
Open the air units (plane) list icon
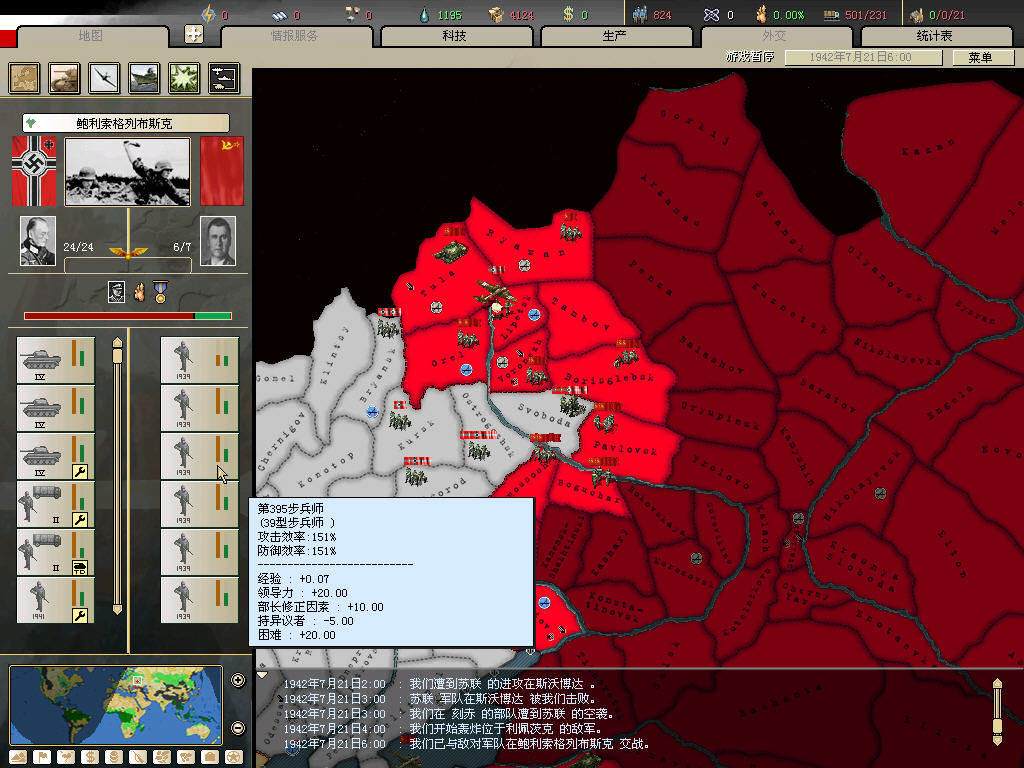point(104,78)
